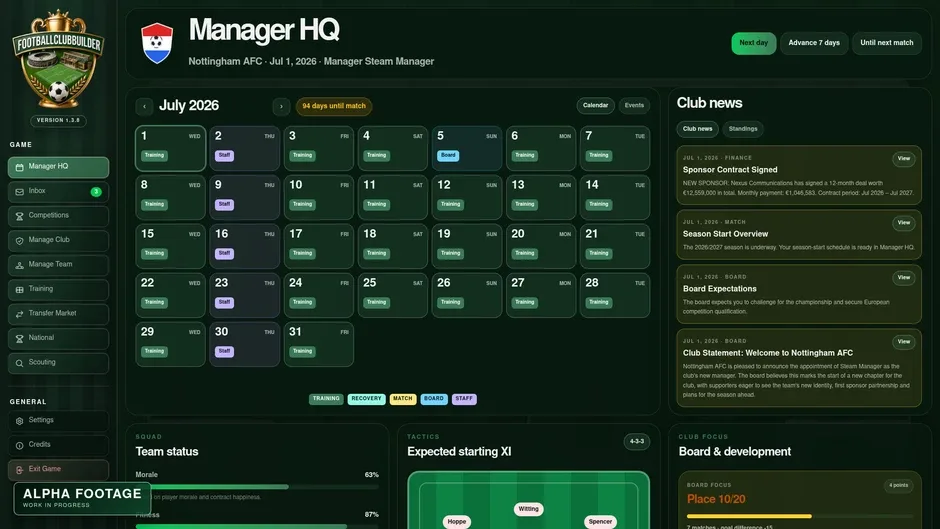Viewport: 940px width, 529px height.
Task: Select July 1 calendar day
Action: [x=170, y=148]
